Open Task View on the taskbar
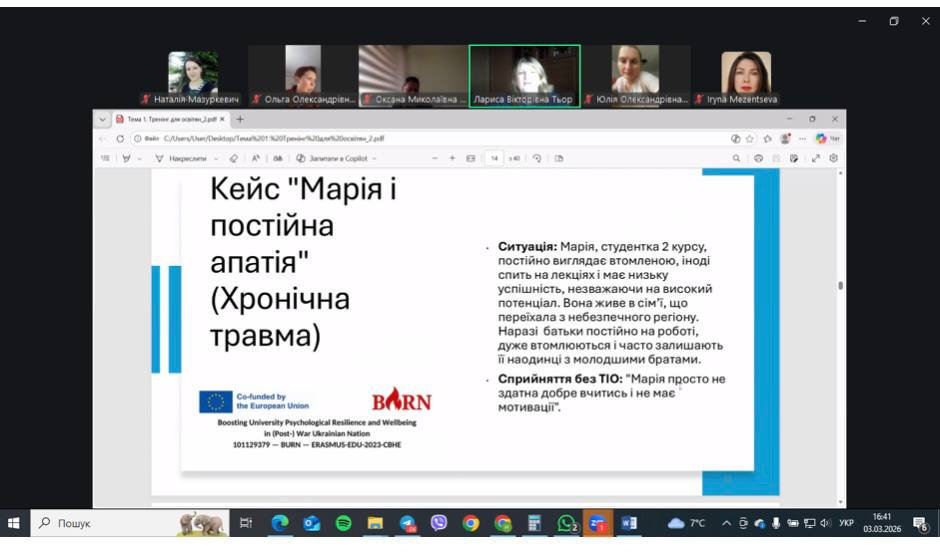Screen dimensions: 940x553 (246, 523)
